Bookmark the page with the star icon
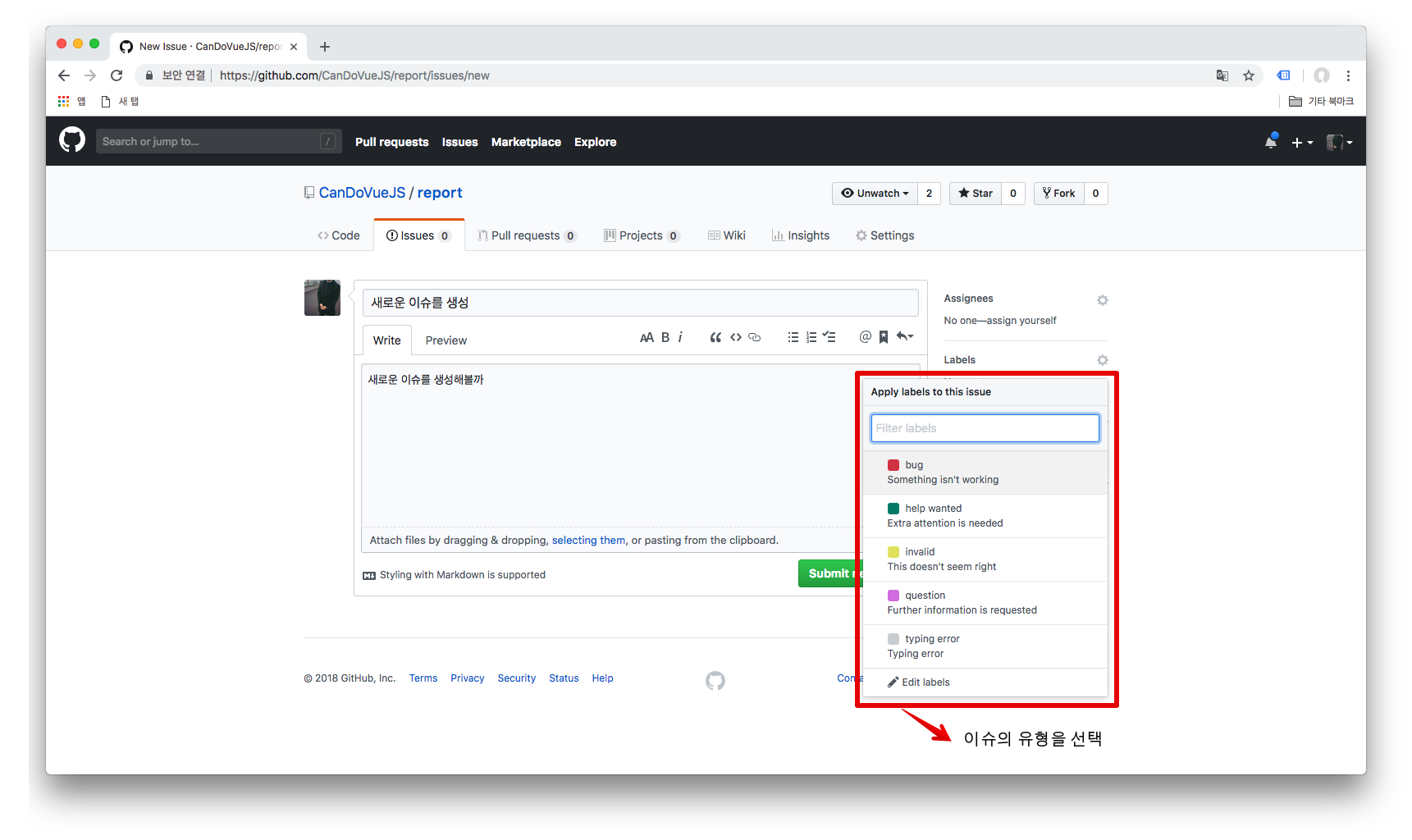The height and width of the screenshot is (840, 1412). (x=1249, y=75)
